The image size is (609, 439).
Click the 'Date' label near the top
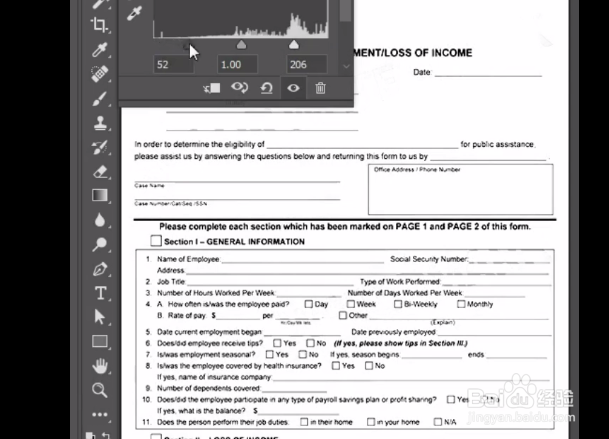coord(422,72)
